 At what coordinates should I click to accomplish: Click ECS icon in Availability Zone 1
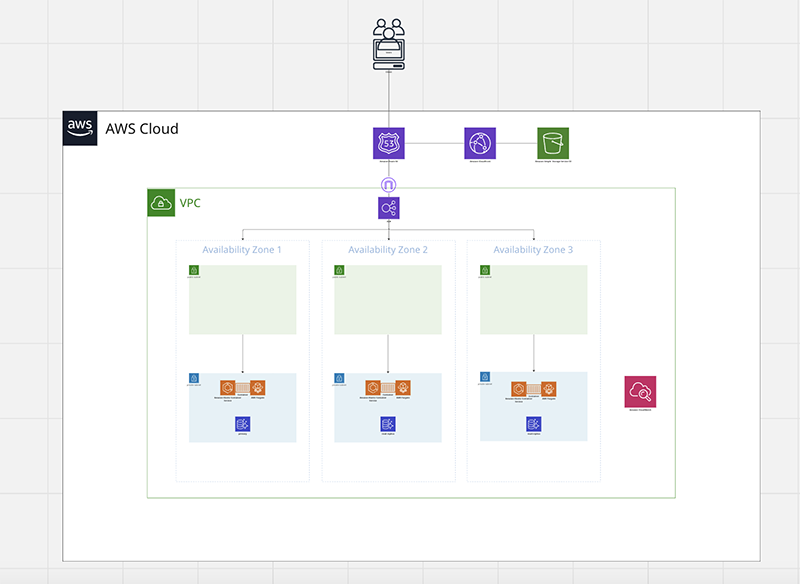pos(228,388)
